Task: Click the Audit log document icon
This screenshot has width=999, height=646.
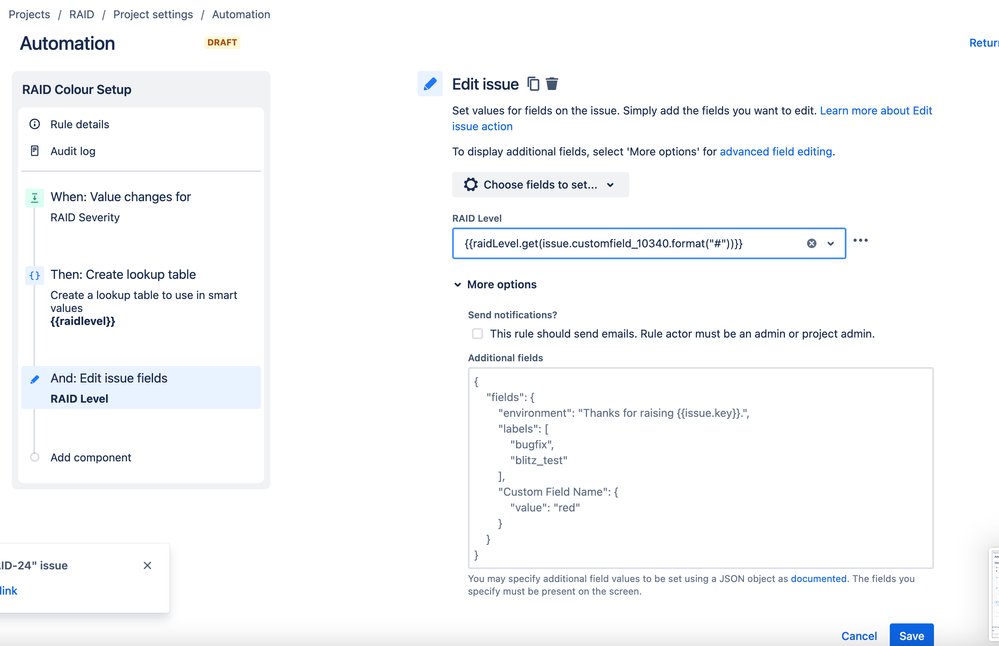Action: (x=35, y=151)
